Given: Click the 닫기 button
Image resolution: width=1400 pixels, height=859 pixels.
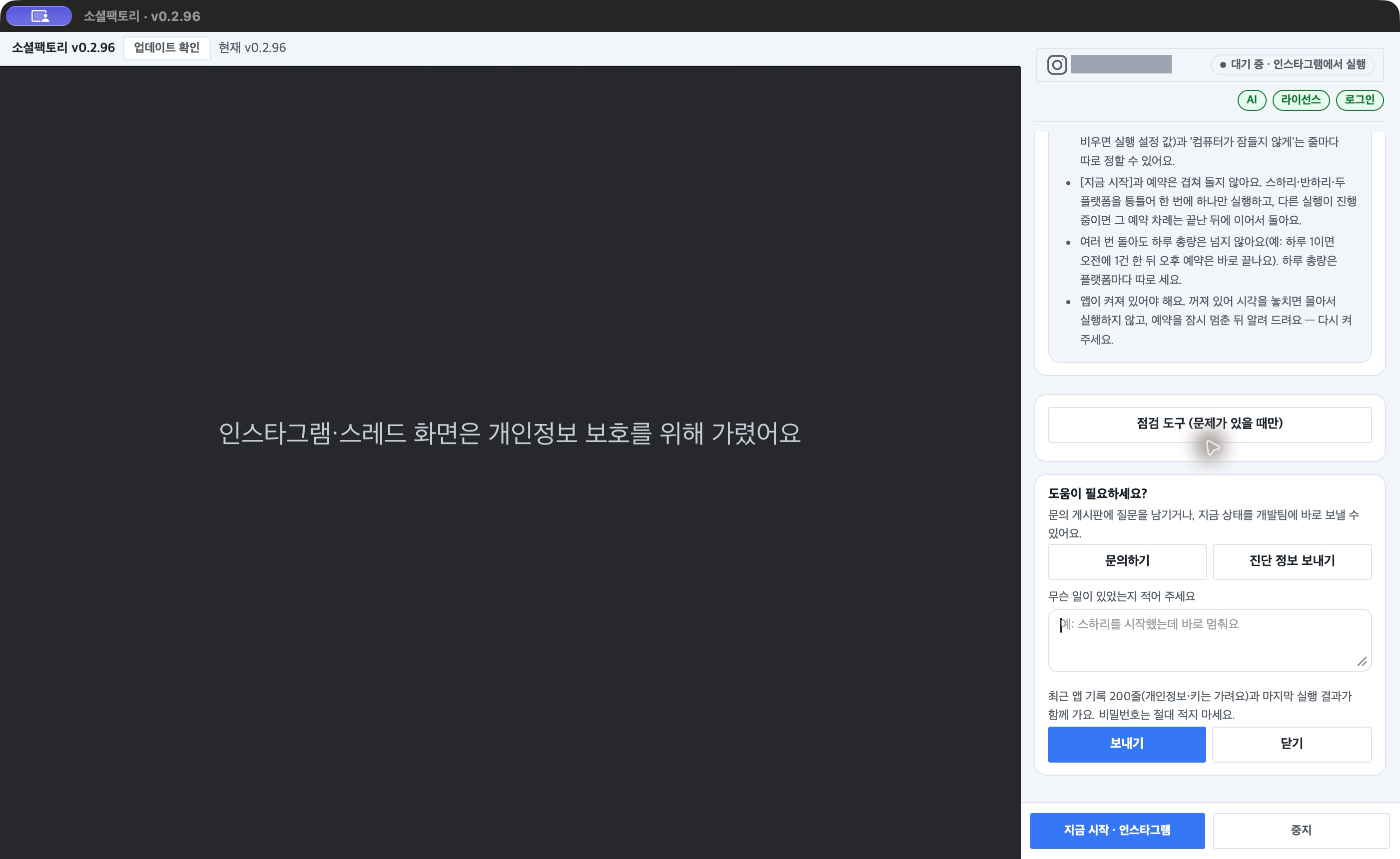Looking at the screenshot, I should point(1292,744).
